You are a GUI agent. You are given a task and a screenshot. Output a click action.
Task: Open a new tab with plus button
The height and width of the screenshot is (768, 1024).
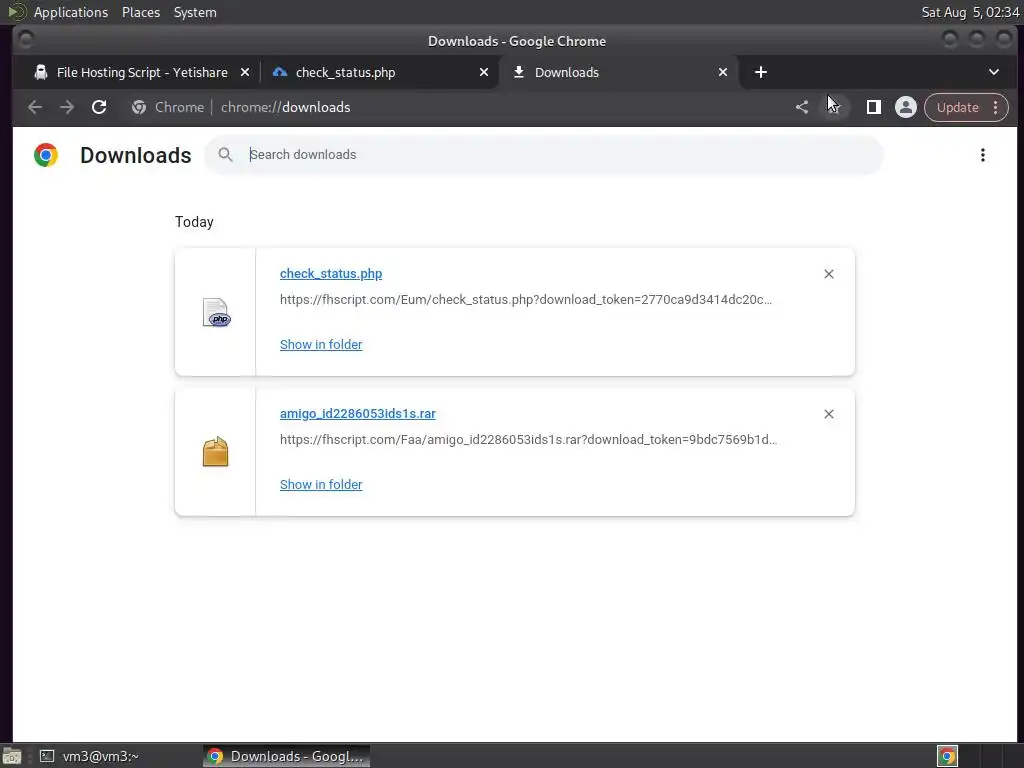pyautogui.click(x=761, y=72)
